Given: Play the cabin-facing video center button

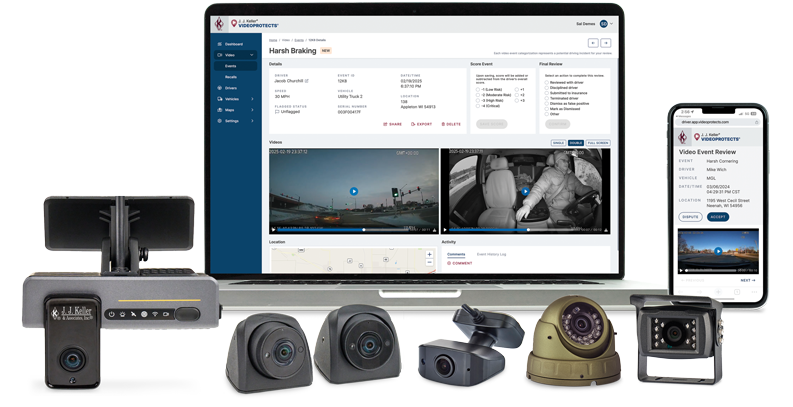Looking at the screenshot, I should (x=525, y=191).
